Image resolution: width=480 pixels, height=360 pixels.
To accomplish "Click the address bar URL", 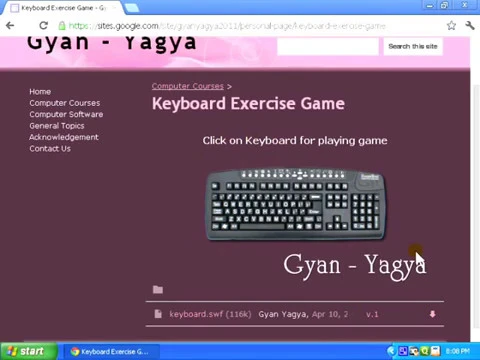I will click(227, 26).
